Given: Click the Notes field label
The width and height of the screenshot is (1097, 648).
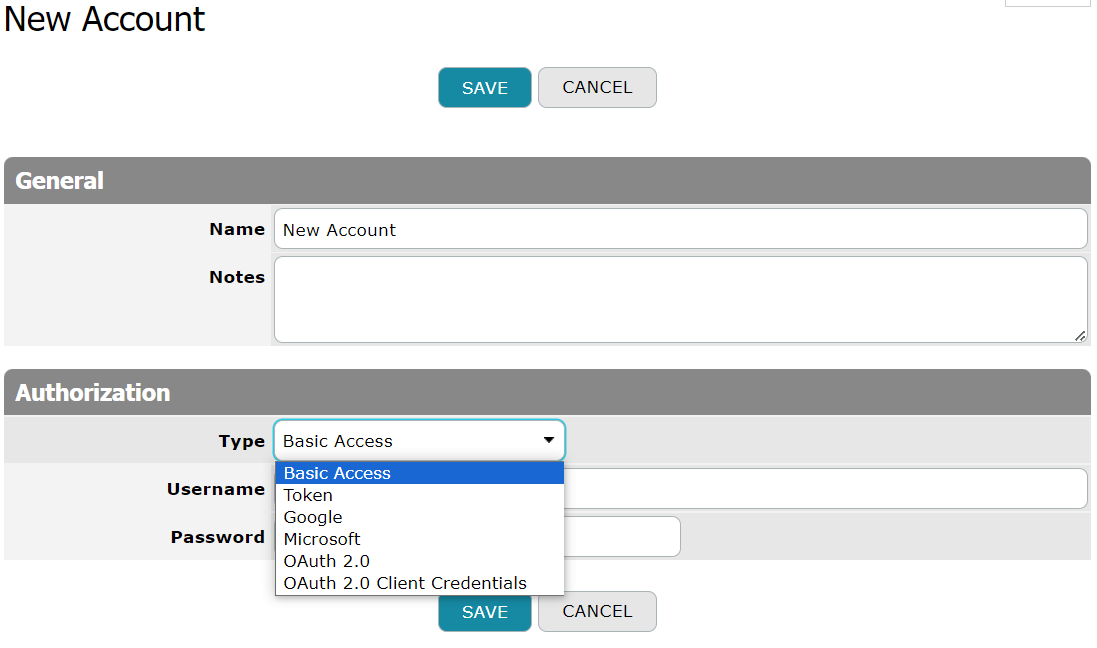Looking at the screenshot, I should (237, 277).
